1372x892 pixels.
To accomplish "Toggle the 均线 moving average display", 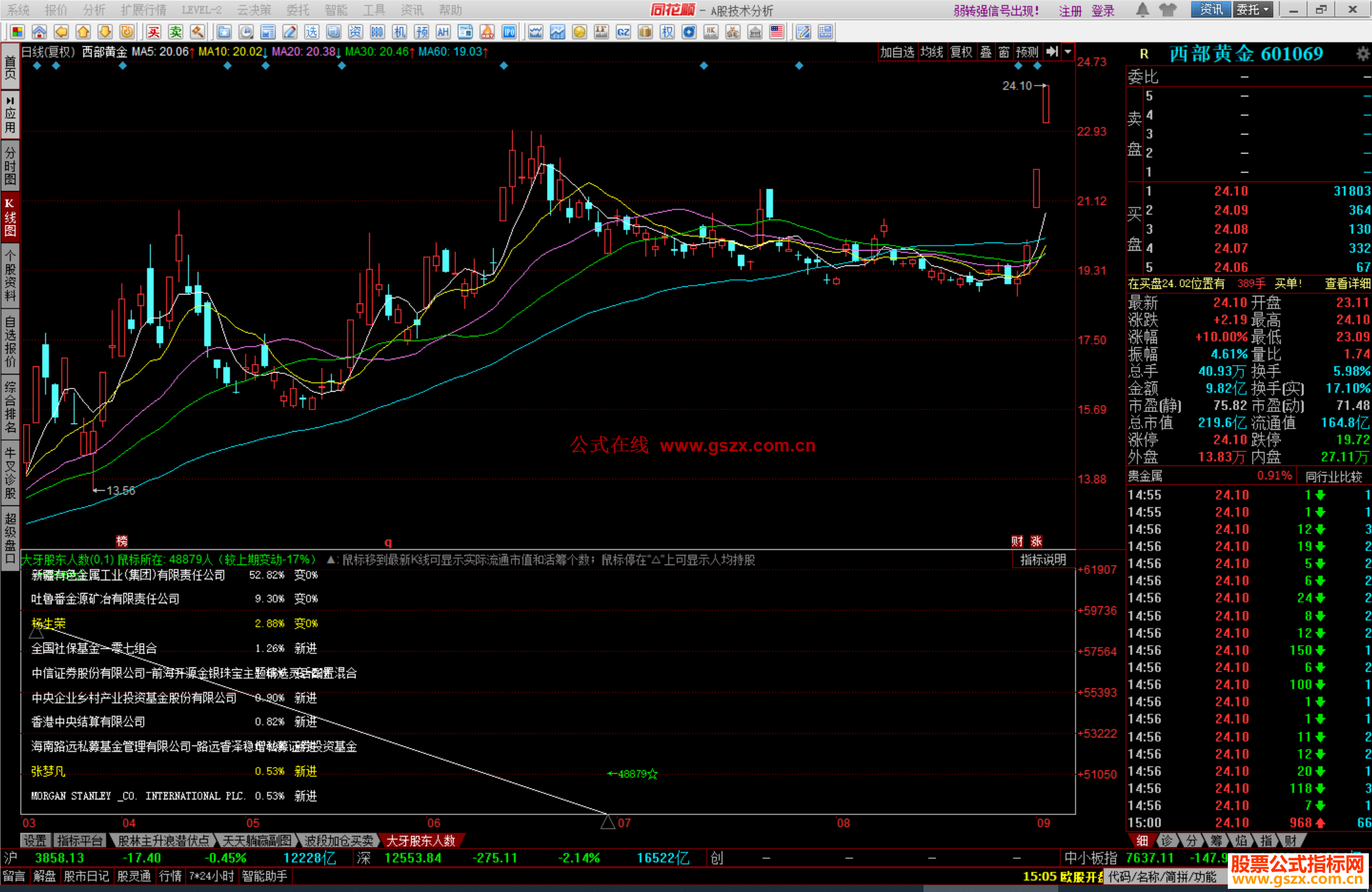I will coord(932,52).
